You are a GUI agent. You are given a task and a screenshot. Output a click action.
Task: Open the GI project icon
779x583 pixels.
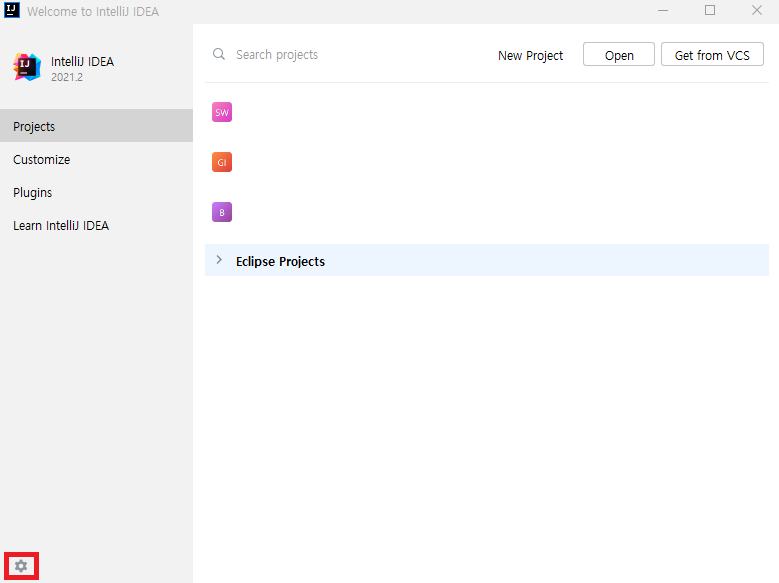coord(222,162)
